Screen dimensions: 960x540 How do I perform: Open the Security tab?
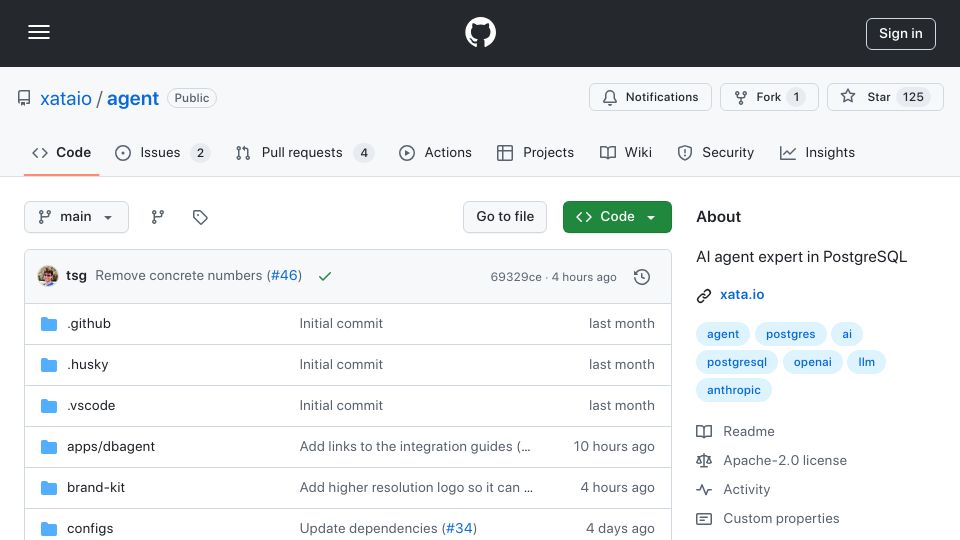pos(716,152)
